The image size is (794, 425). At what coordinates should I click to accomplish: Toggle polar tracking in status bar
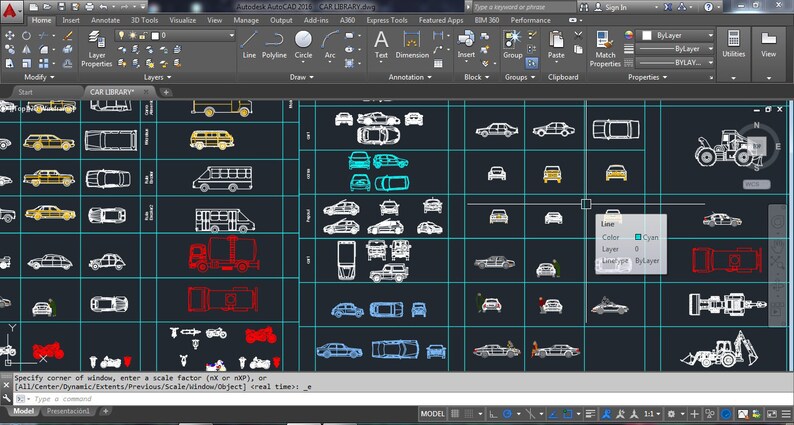[x=507, y=414]
